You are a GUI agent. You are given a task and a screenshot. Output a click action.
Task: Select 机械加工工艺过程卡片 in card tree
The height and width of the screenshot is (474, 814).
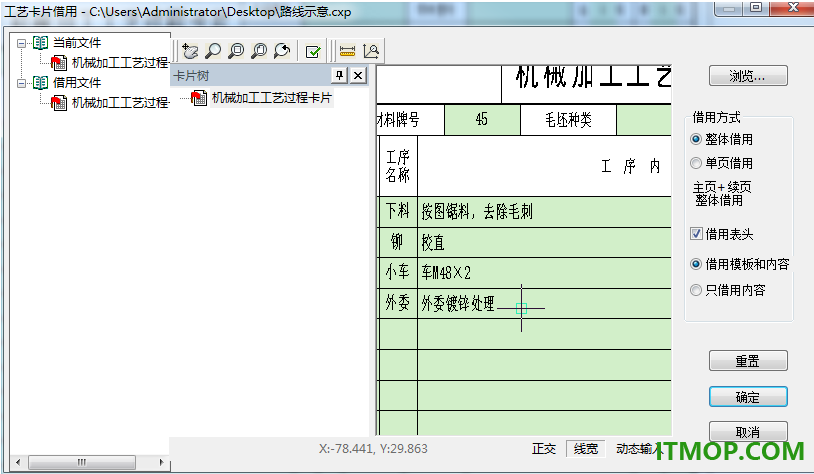pos(272,98)
